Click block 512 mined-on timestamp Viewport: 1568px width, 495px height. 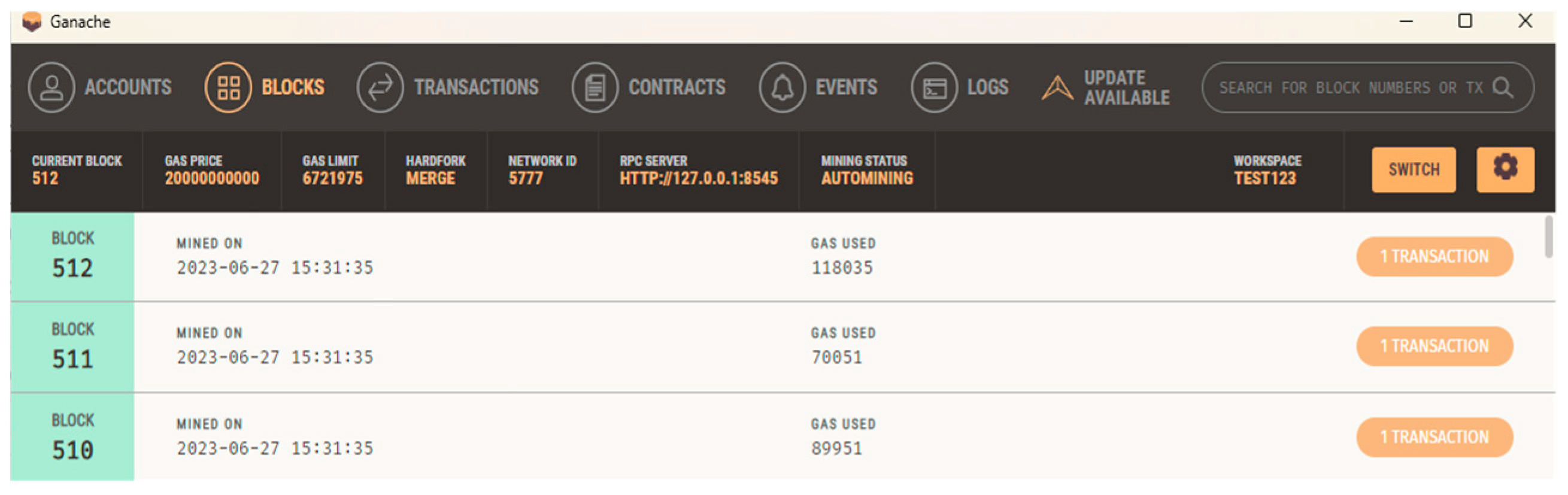(275, 268)
